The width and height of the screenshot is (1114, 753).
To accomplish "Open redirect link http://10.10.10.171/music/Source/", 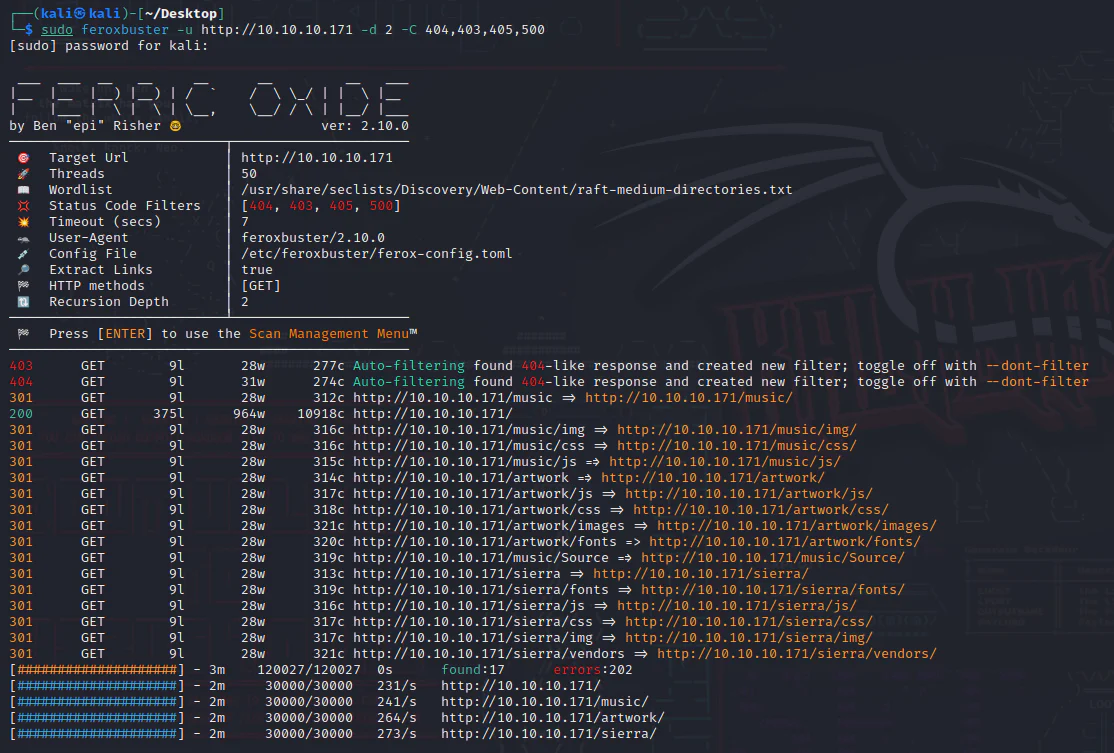I will point(773,558).
